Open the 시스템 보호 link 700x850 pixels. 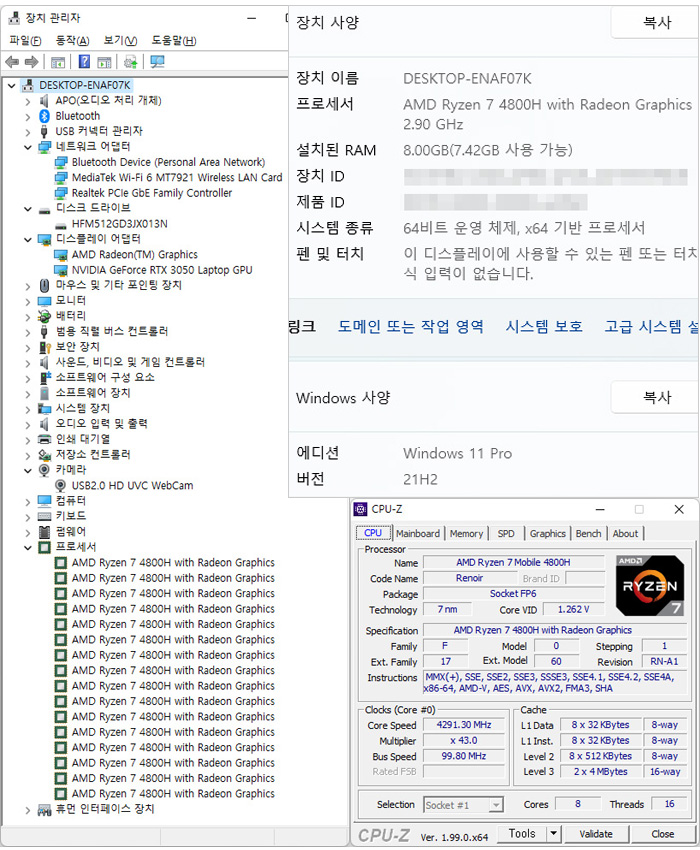pyautogui.click(x=544, y=326)
